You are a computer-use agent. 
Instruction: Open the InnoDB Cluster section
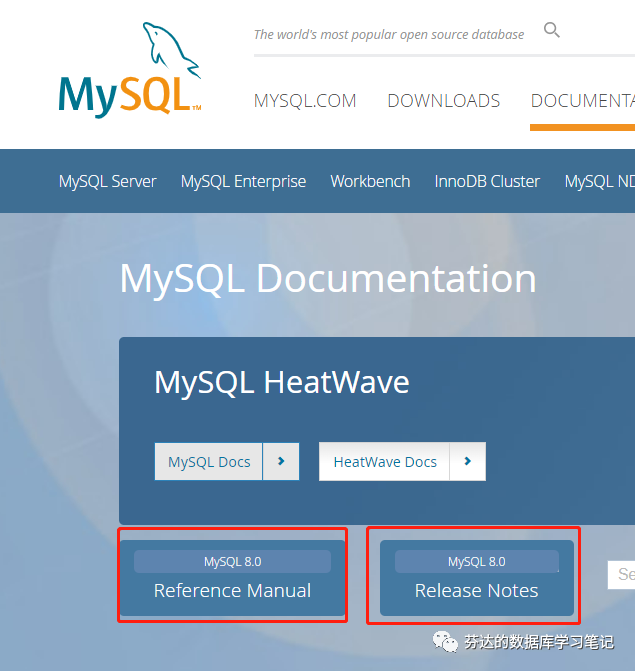pyautogui.click(x=487, y=181)
